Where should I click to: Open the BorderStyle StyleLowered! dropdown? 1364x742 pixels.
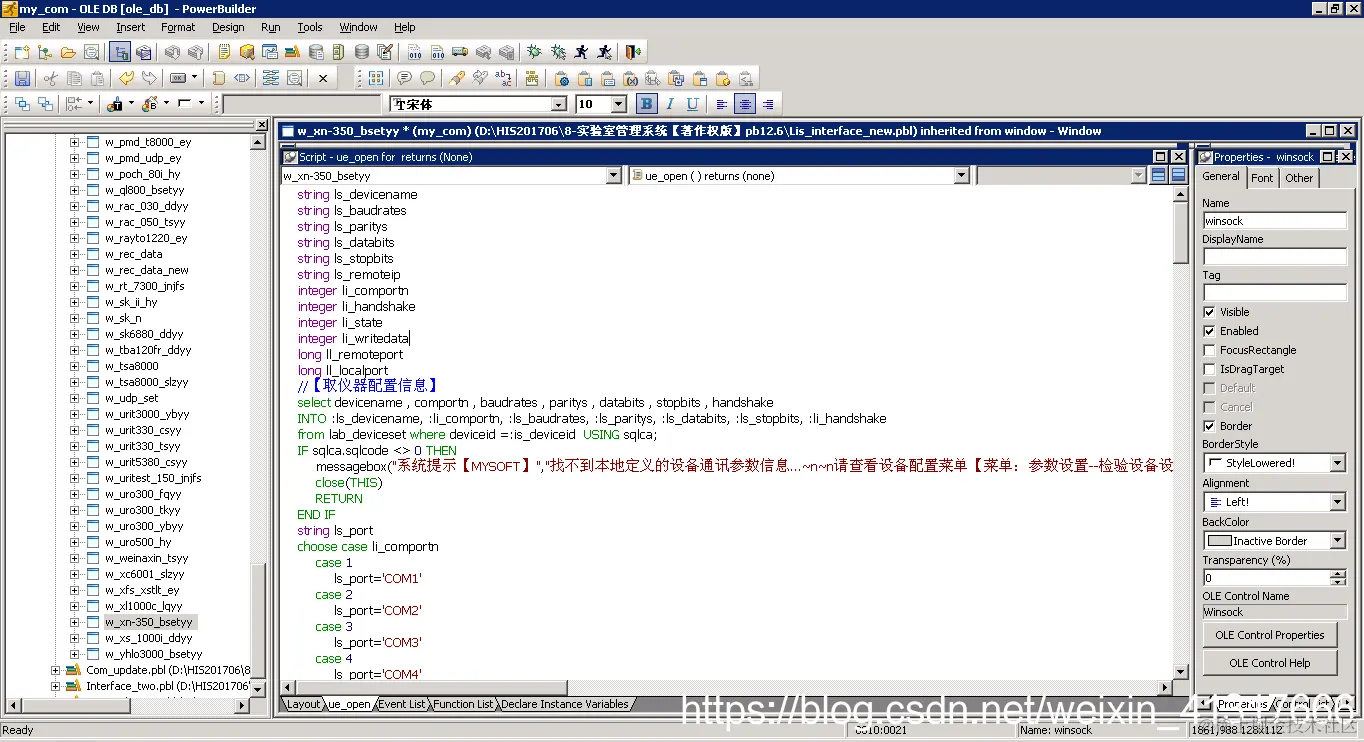coord(1338,463)
